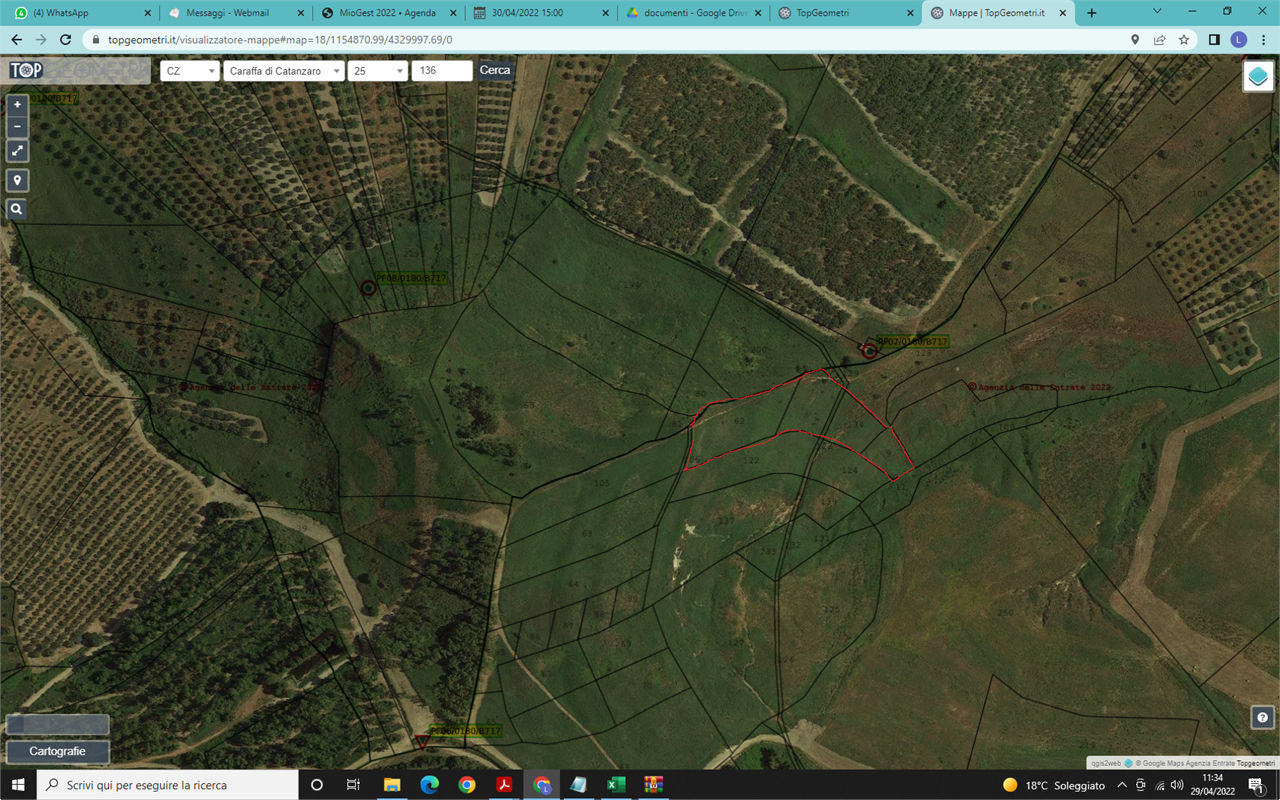Viewport: 1280px width, 800px height.
Task: Reload the page in browser
Action: click(66, 40)
